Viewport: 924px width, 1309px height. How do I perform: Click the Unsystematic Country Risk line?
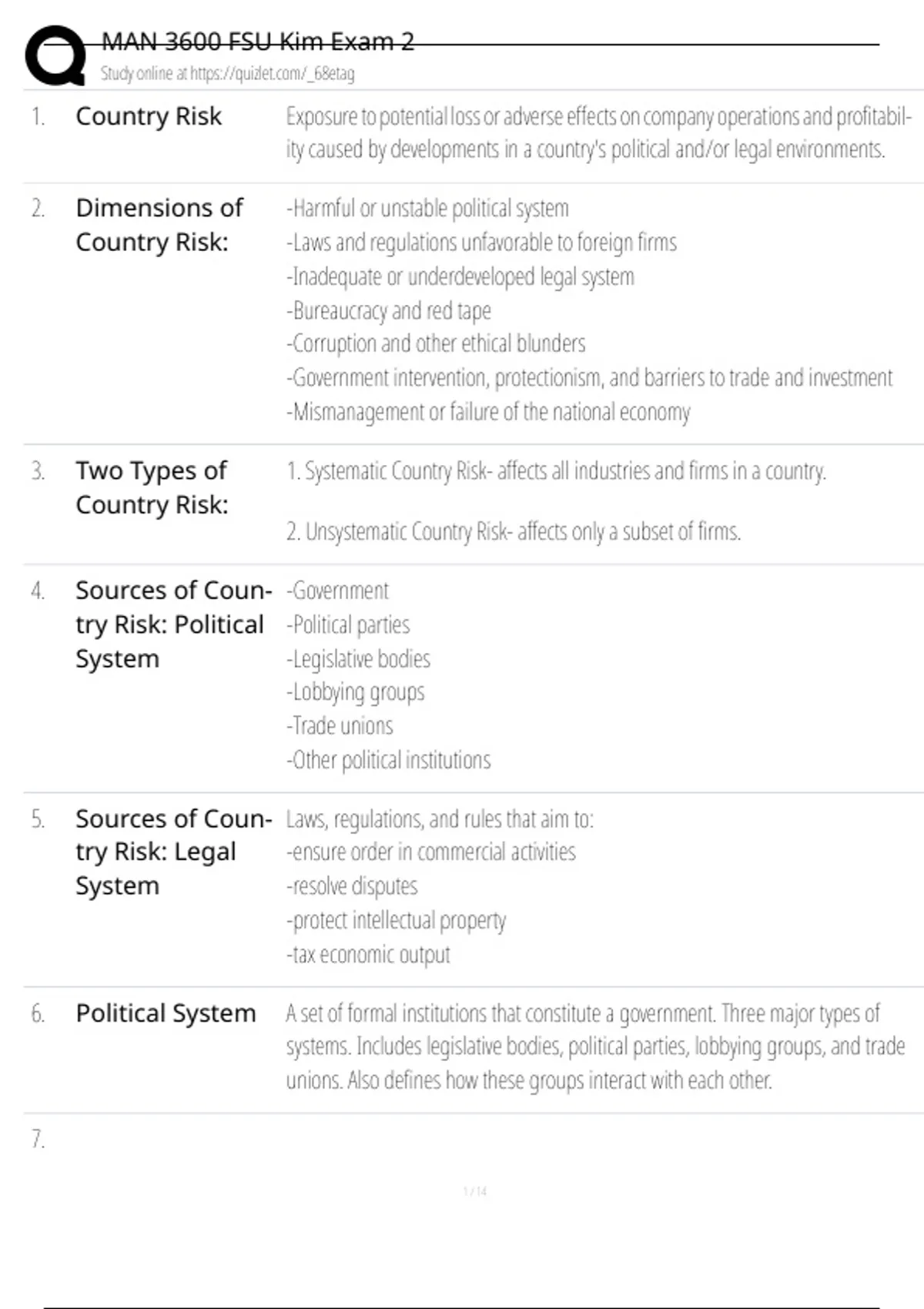(x=514, y=531)
